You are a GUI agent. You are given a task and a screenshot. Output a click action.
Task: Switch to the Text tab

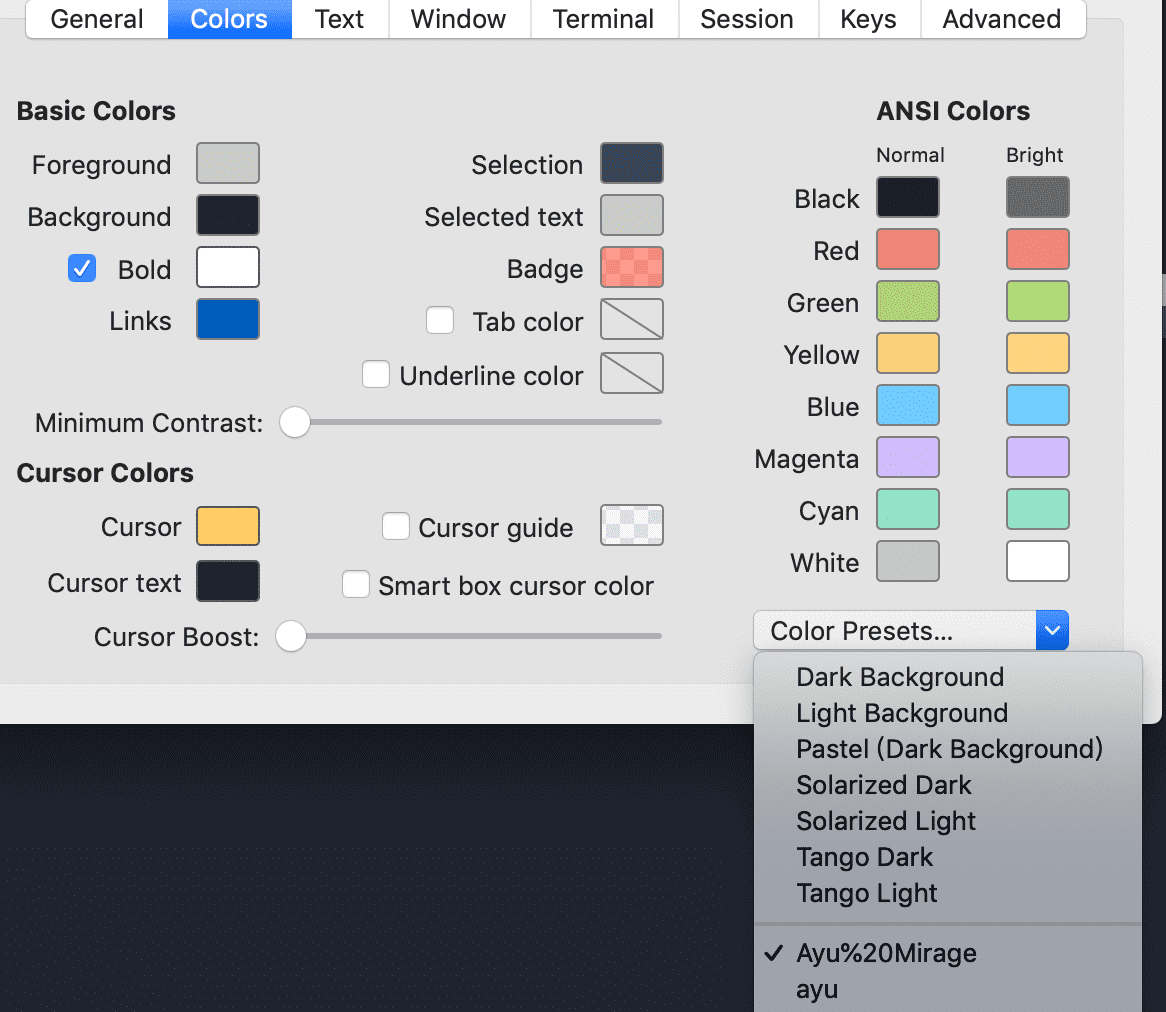[339, 19]
